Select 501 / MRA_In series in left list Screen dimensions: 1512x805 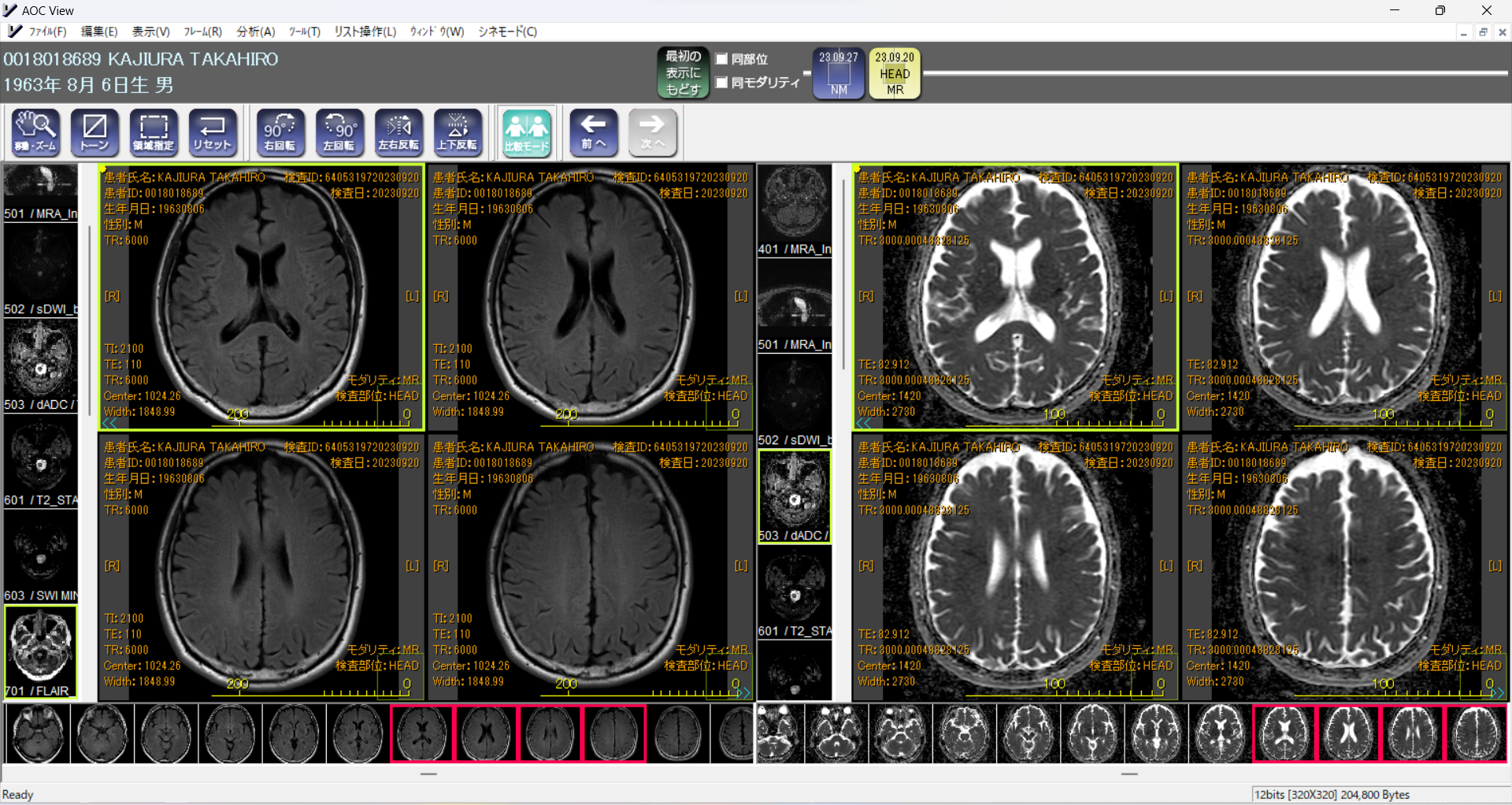41,192
